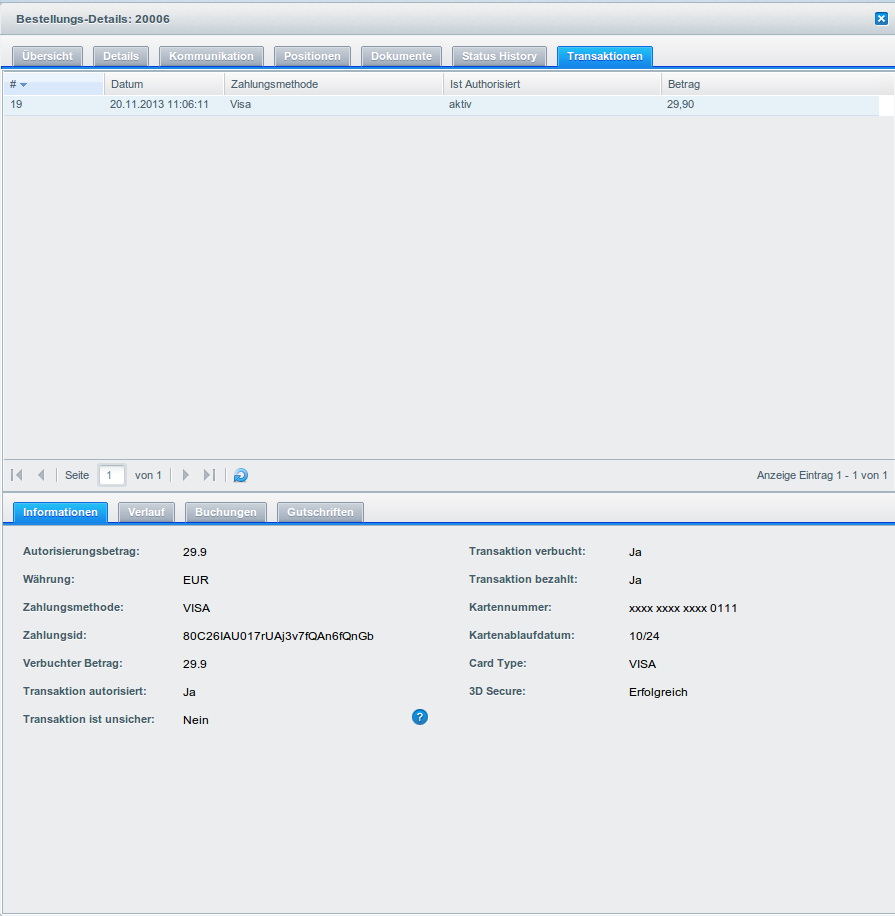Sort by the Betrag column header
895x916 pixels.
770,84
